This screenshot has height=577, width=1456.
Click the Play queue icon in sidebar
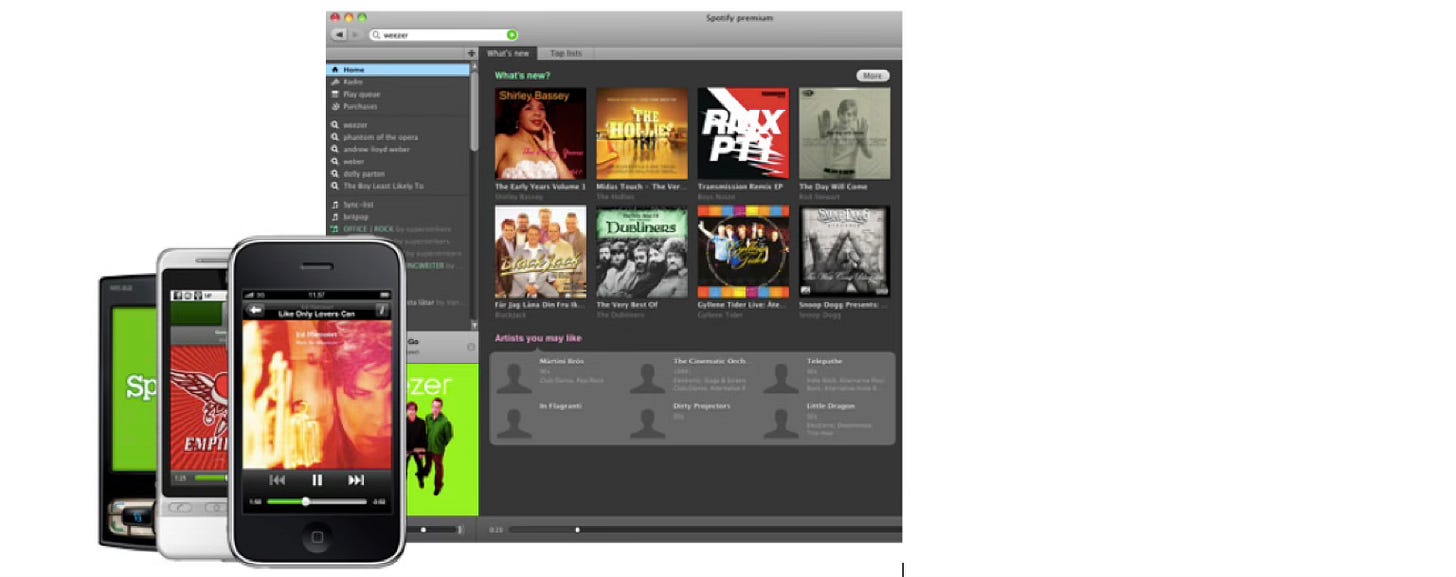coord(335,94)
